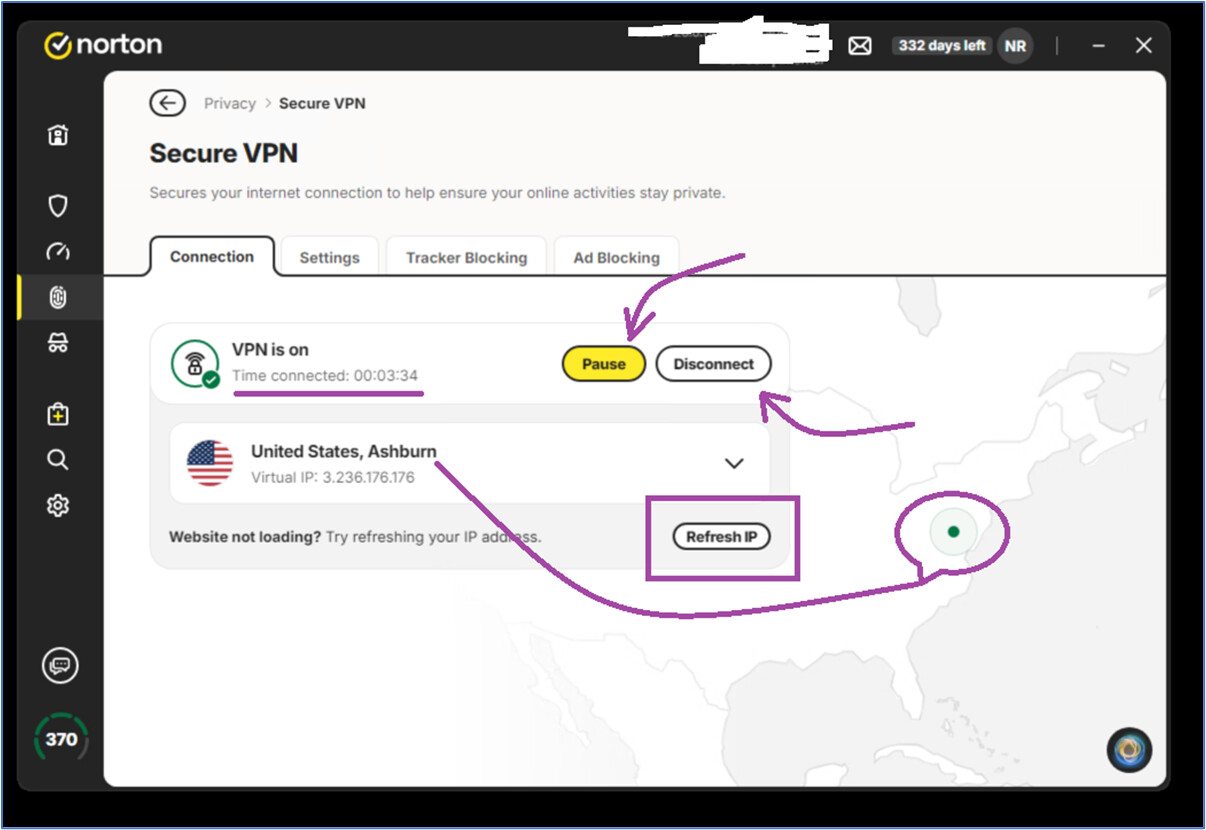Click the Refresh IP button
This screenshot has width=1206, height=830.
pyautogui.click(x=722, y=537)
